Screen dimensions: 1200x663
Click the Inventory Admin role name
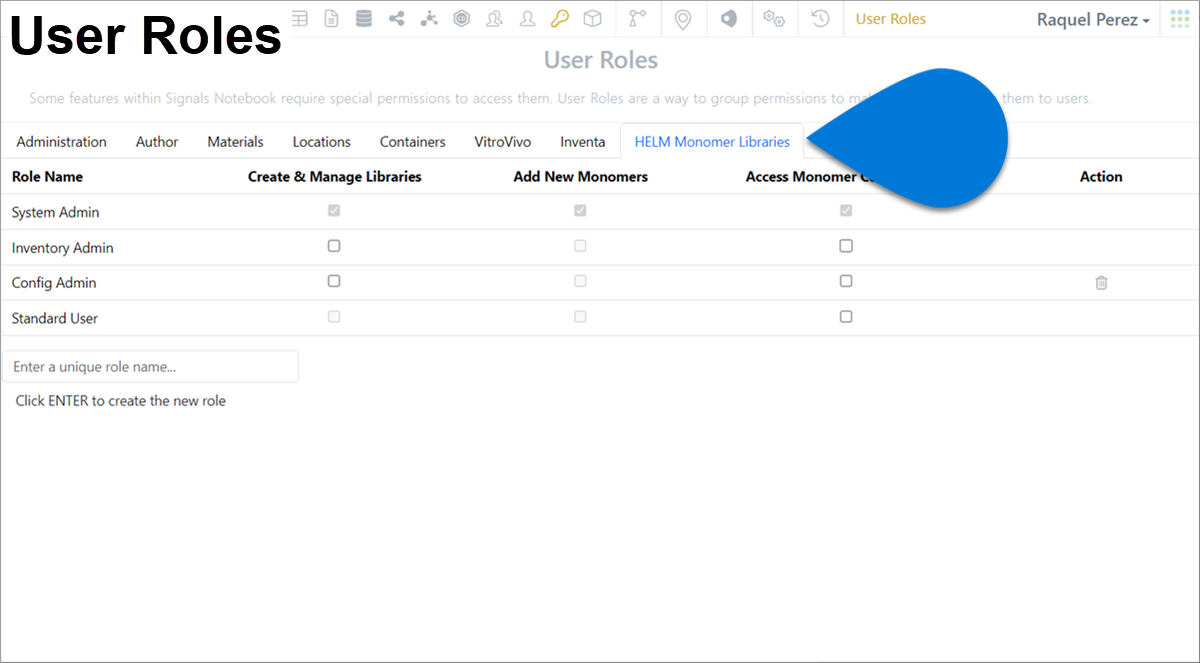63,248
